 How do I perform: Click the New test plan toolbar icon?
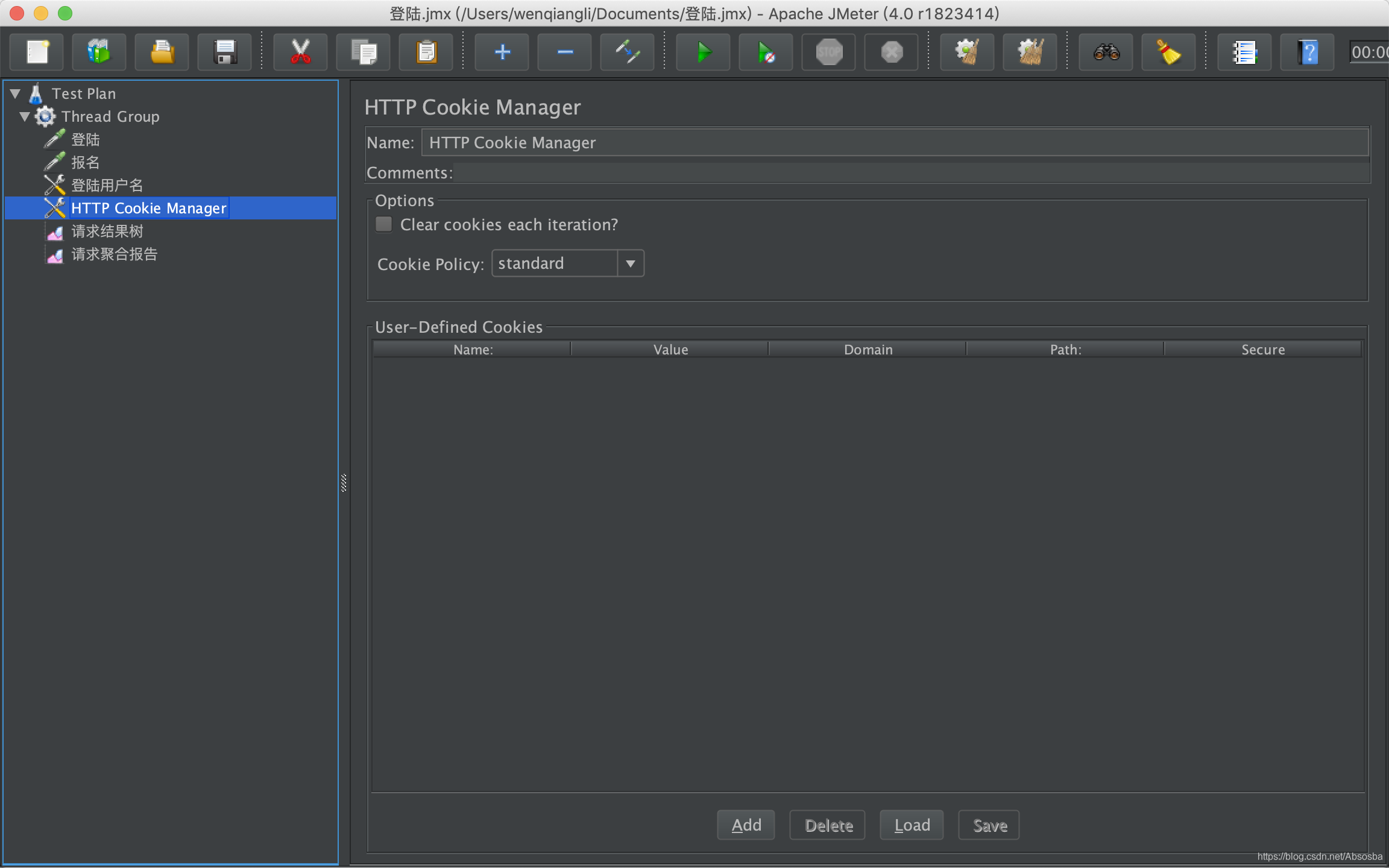[x=37, y=52]
